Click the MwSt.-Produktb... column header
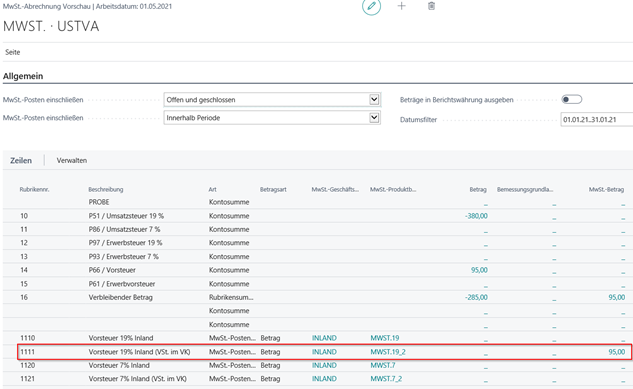 pos(393,189)
